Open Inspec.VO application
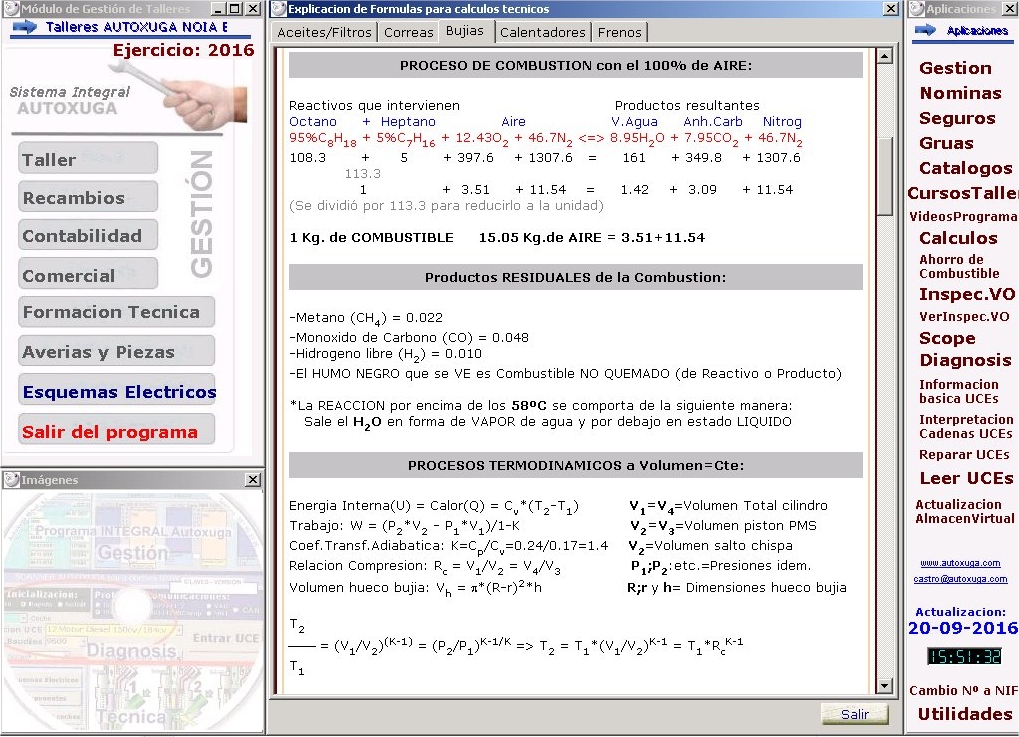Viewport: 1019px width, 737px height. (x=966, y=294)
